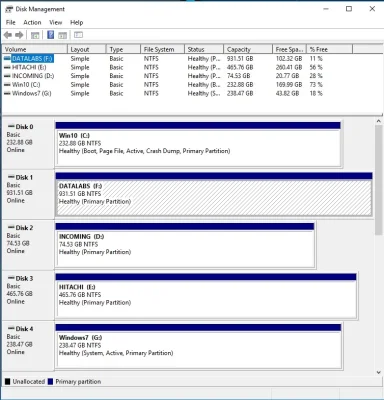Sort by the Status column header

(204, 49)
